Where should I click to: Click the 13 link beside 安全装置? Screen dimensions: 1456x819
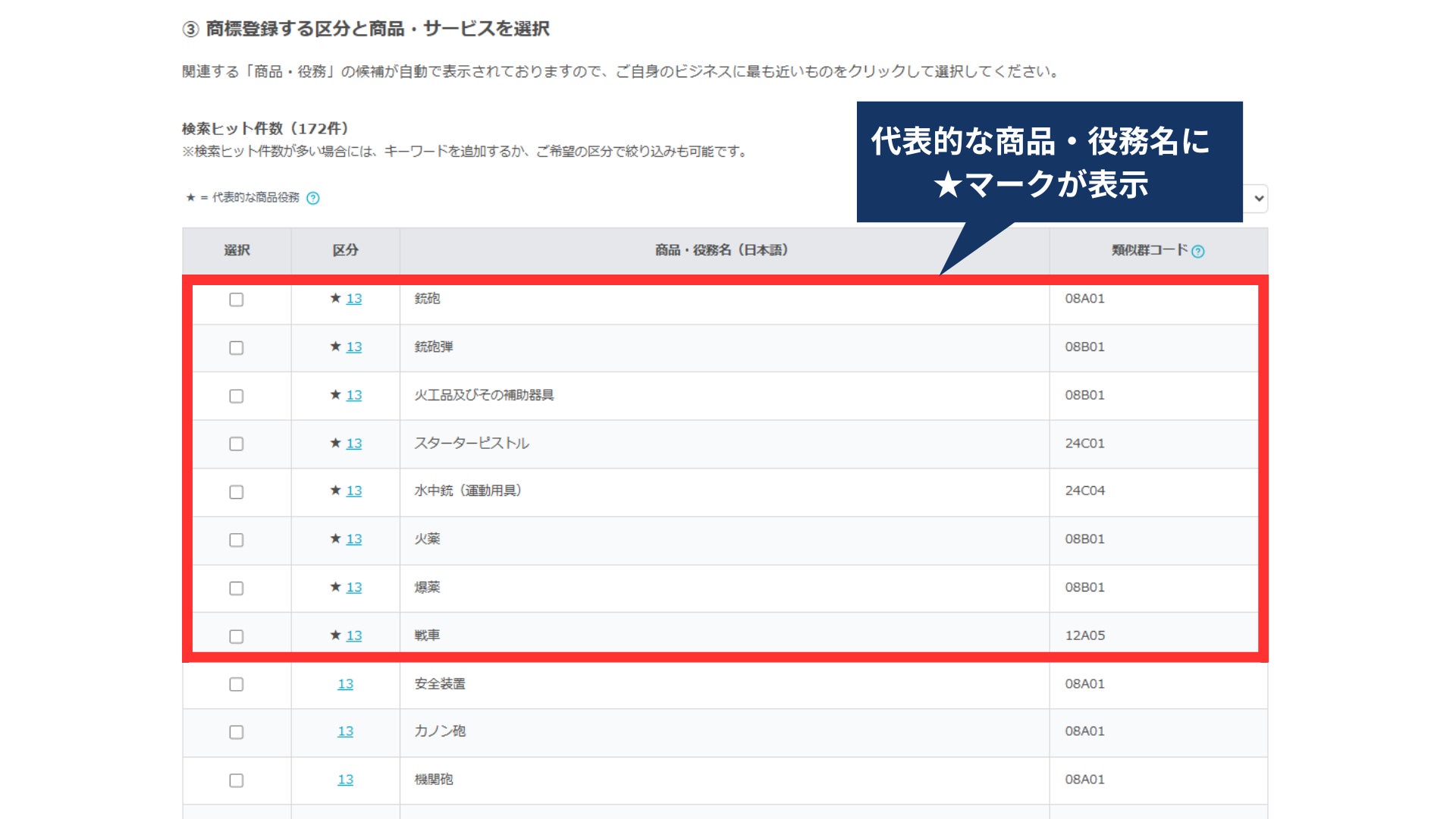[345, 684]
